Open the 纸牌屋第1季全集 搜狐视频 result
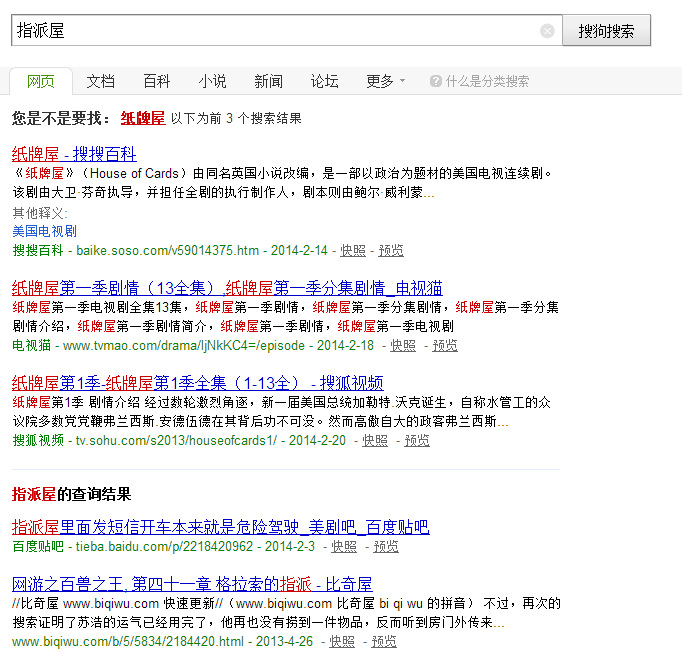682x659 pixels. click(x=197, y=383)
